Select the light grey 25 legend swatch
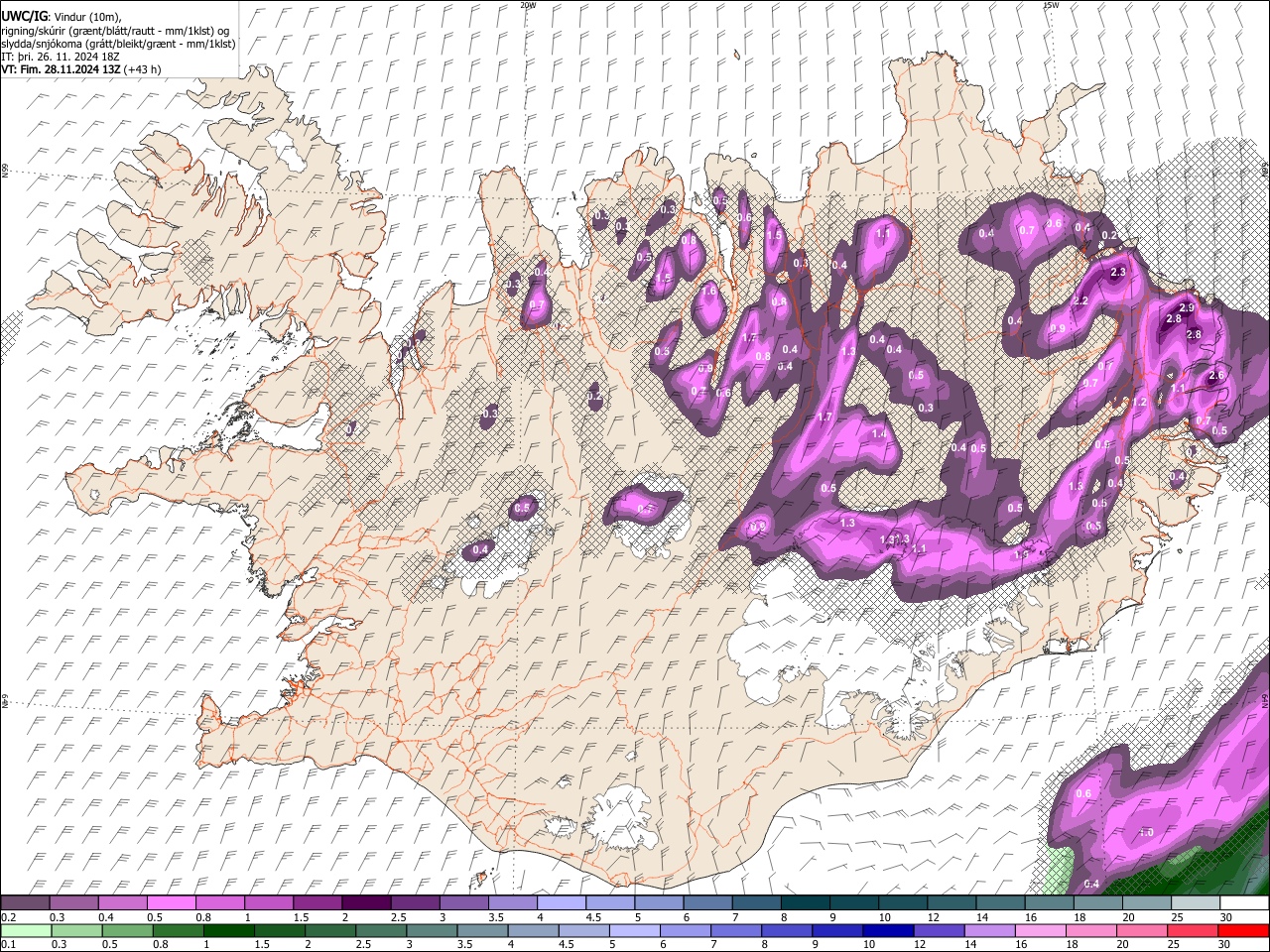The height and width of the screenshot is (952, 1270). 1196,903
